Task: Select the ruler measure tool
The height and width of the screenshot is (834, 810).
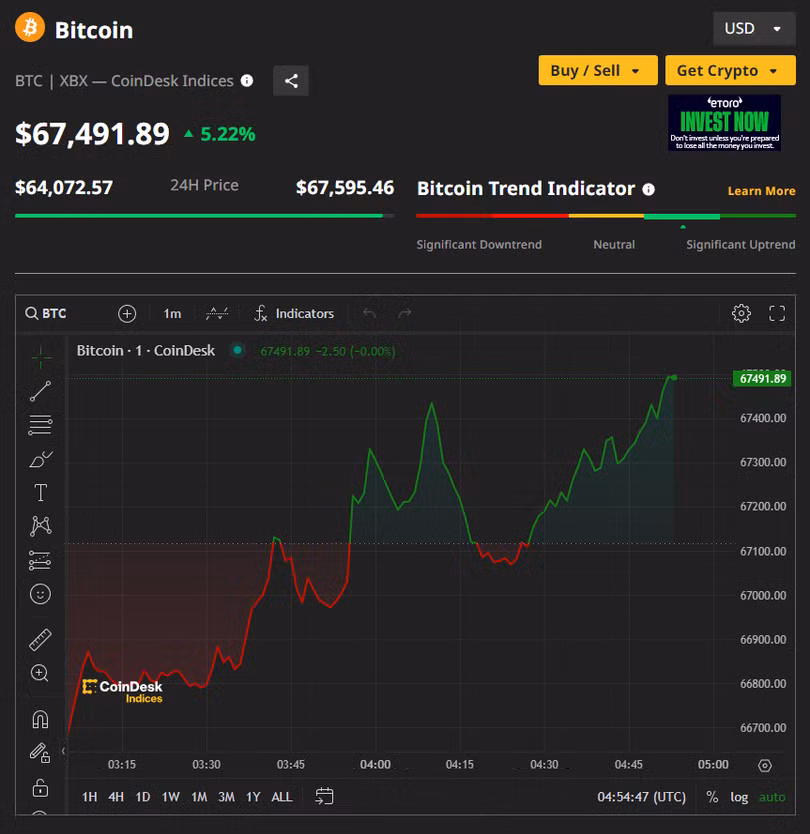Action: 40,639
